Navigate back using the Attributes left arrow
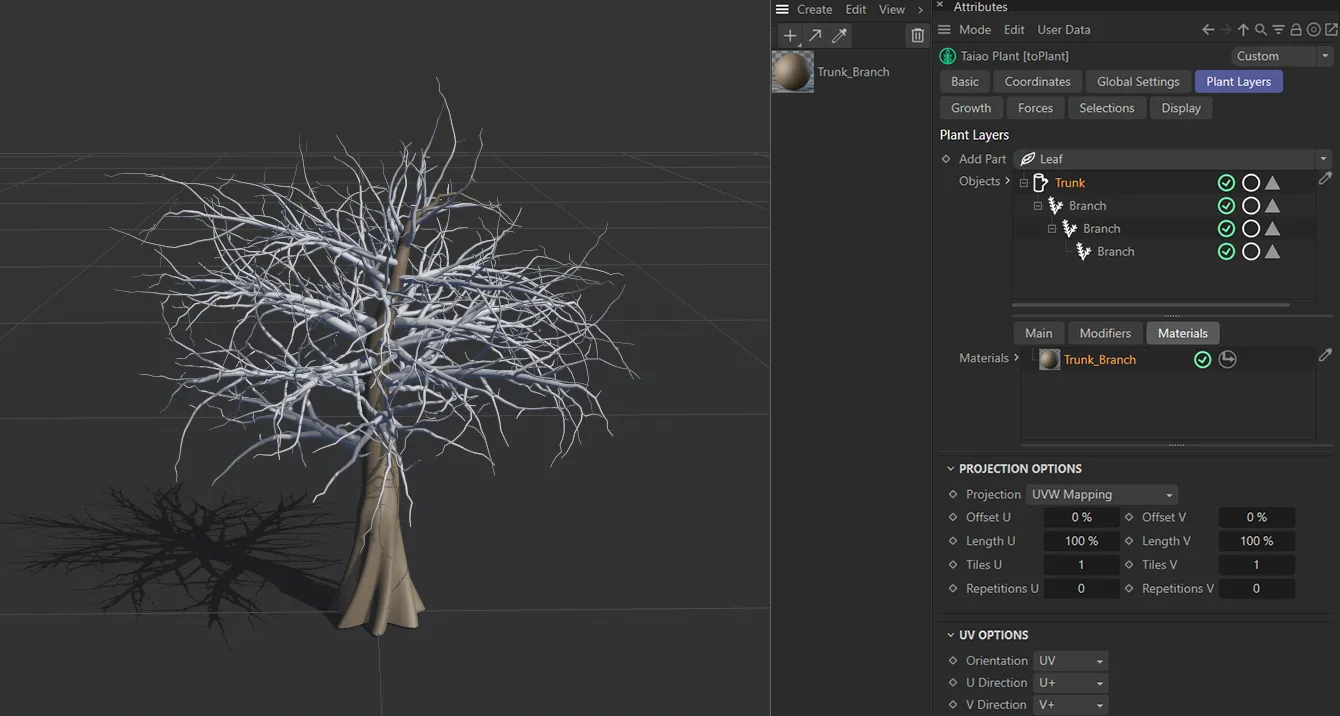 (x=1207, y=29)
